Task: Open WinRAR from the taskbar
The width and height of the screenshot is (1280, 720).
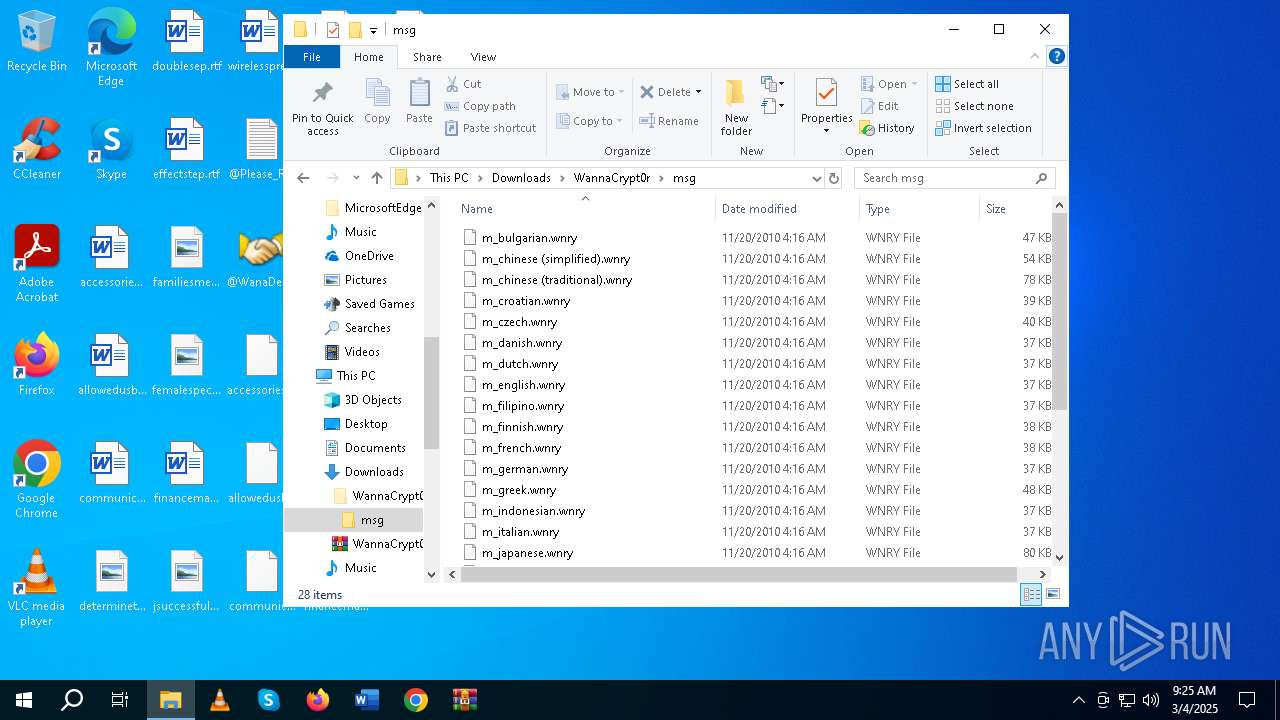Action: pos(464,700)
